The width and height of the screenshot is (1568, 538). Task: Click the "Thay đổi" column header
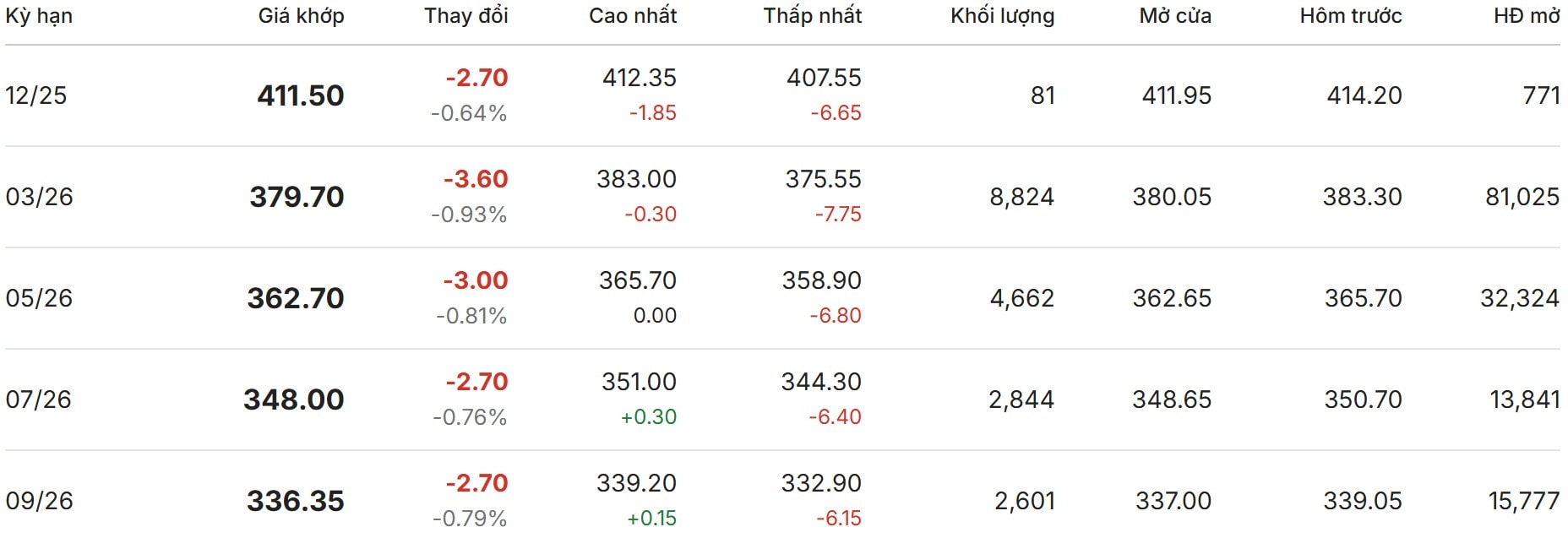(x=465, y=16)
